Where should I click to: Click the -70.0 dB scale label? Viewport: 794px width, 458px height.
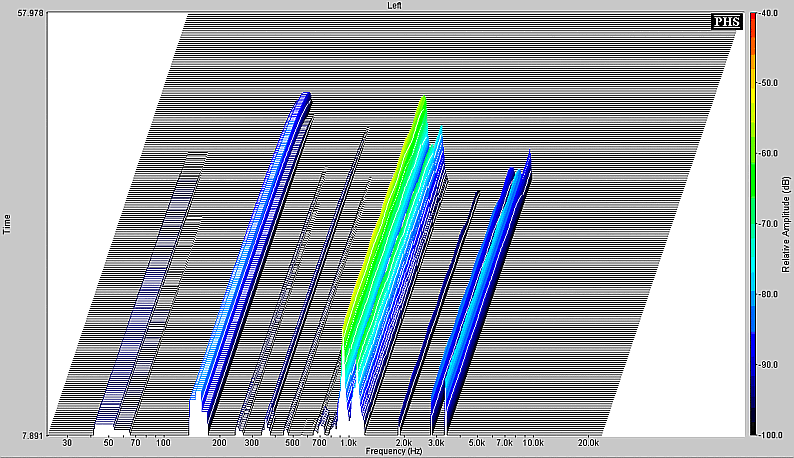coord(770,224)
